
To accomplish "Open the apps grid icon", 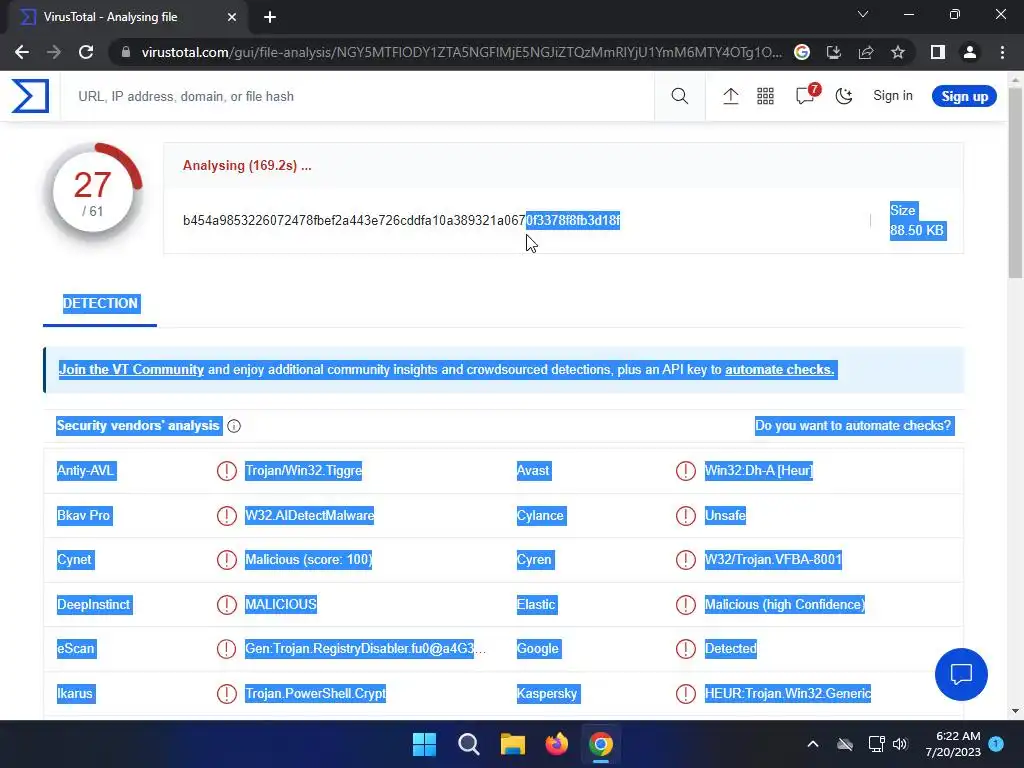I will point(765,96).
